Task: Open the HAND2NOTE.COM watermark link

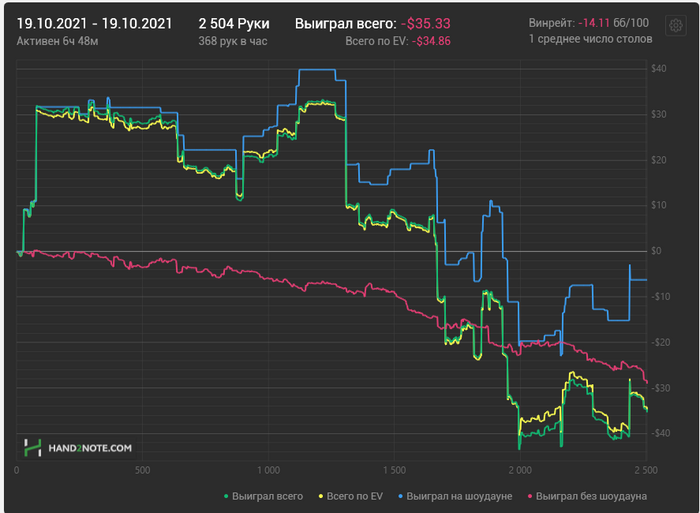Action: coord(91,449)
